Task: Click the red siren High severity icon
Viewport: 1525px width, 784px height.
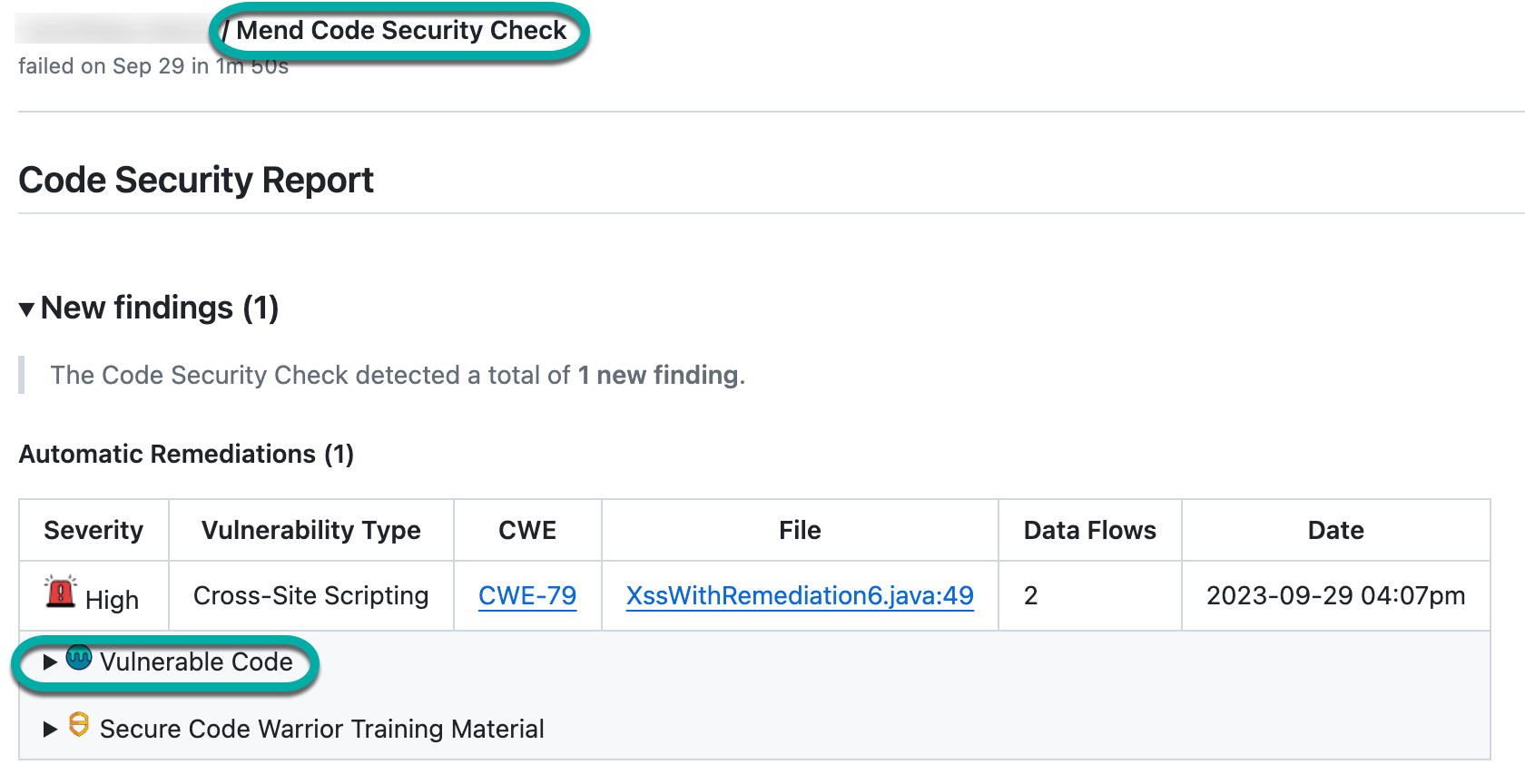Action: point(61,592)
